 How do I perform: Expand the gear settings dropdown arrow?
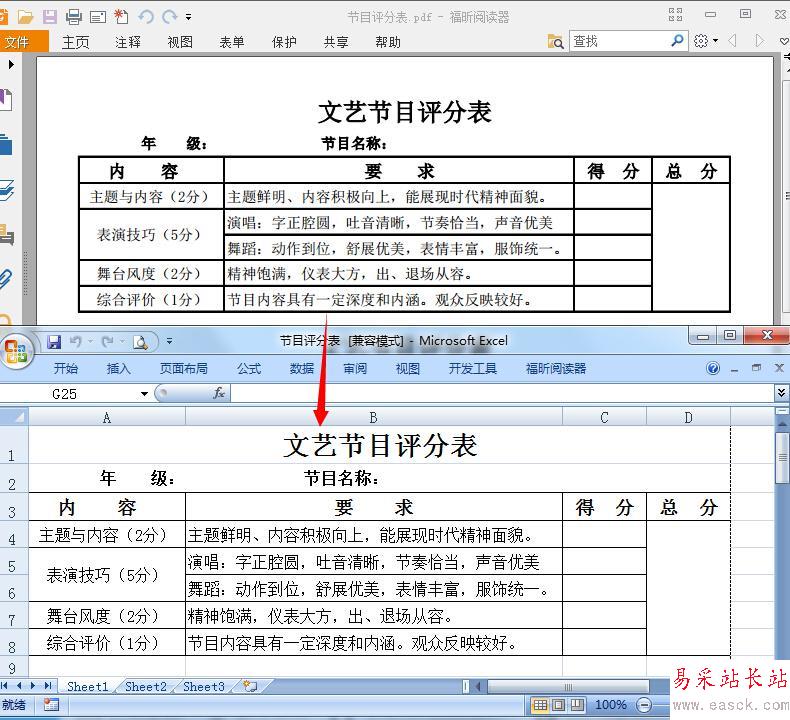tap(715, 41)
